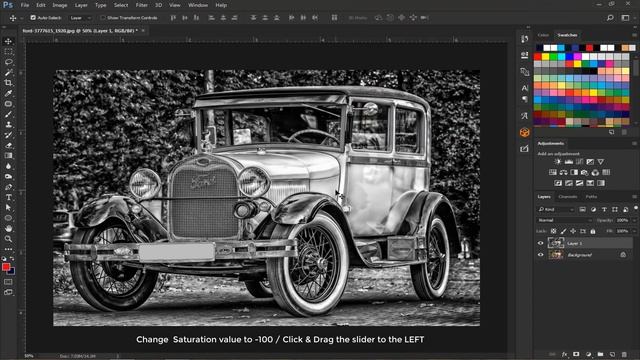
Task: Open the Fill value dropdown arrow
Action: (x=634, y=231)
